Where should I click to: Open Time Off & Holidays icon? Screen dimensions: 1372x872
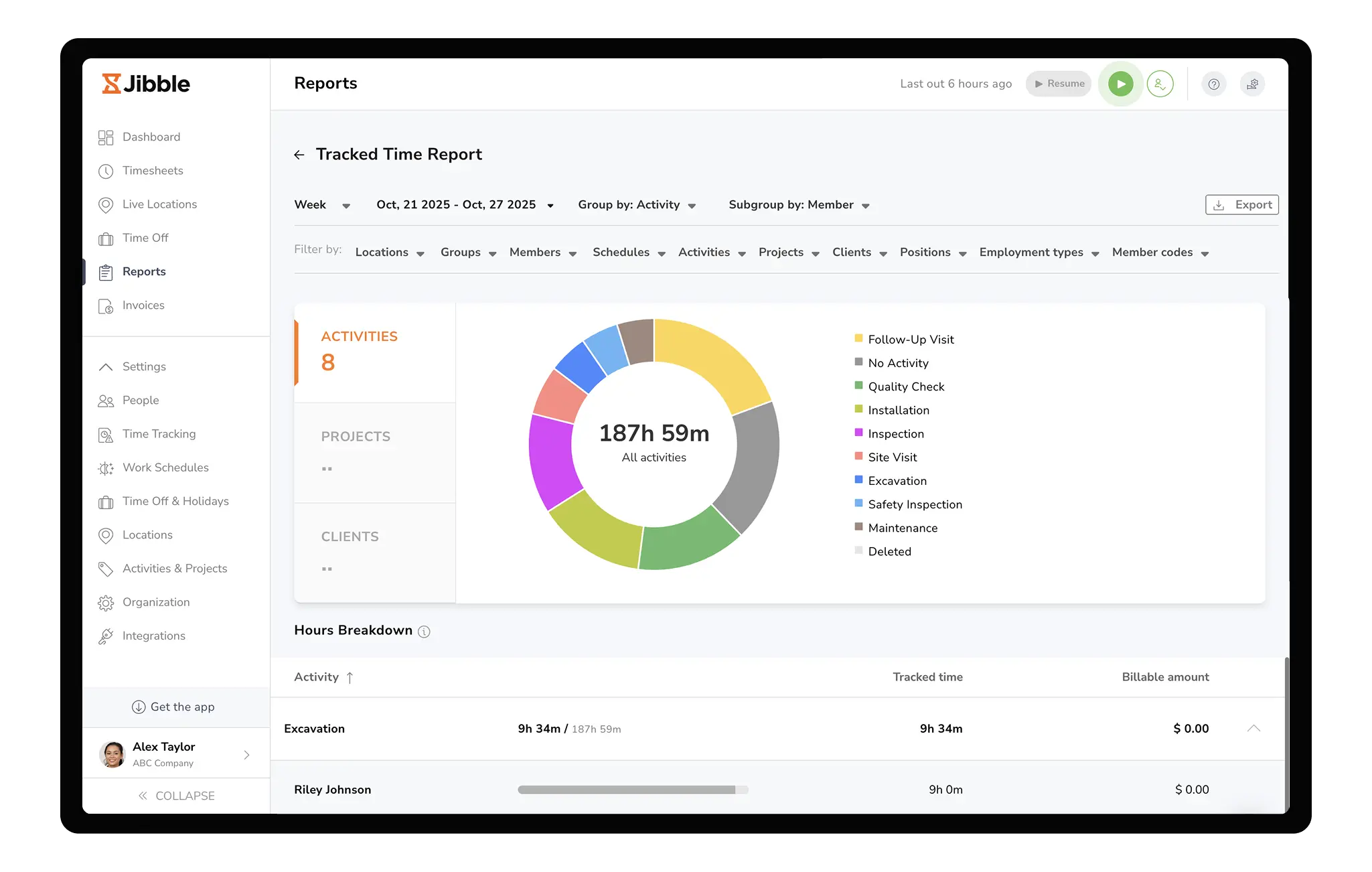click(x=106, y=502)
